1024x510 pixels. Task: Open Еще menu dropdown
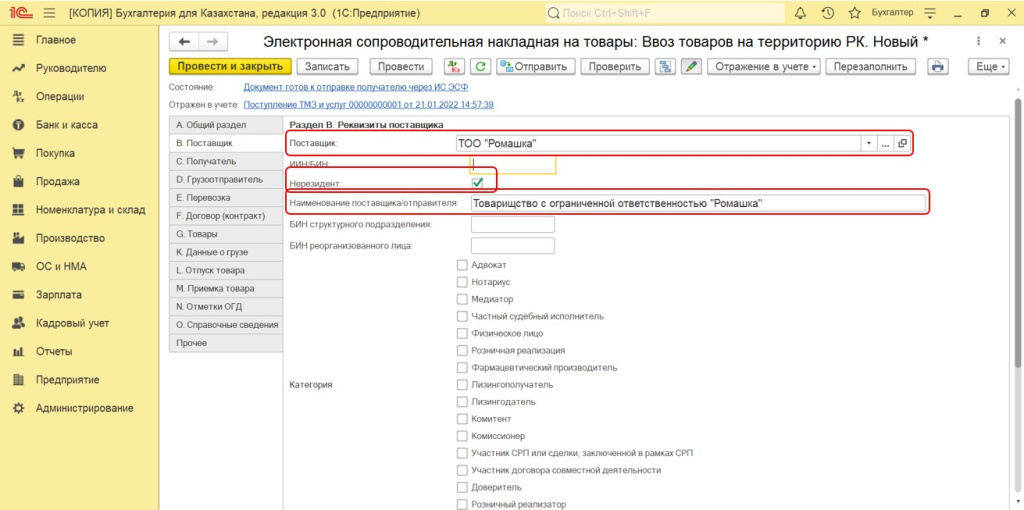coord(989,67)
